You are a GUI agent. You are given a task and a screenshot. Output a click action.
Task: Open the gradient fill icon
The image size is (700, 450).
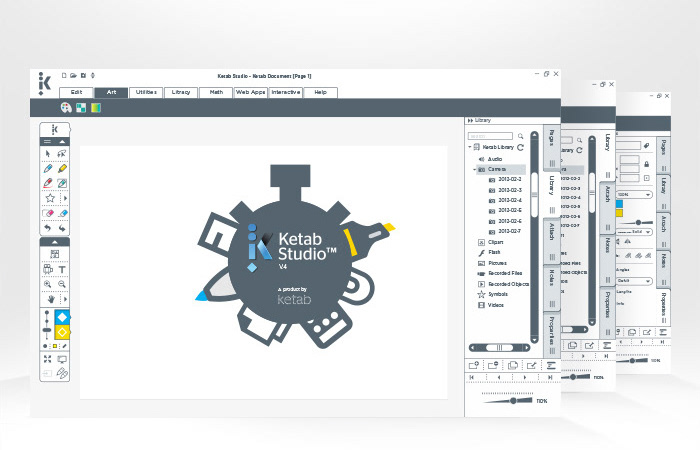click(96, 108)
